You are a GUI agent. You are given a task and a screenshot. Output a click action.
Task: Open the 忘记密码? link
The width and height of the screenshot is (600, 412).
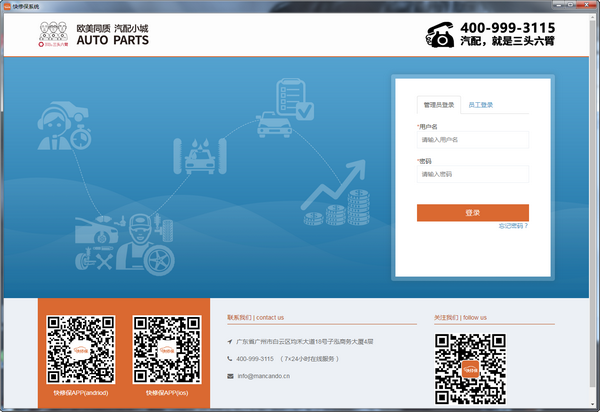513,226
